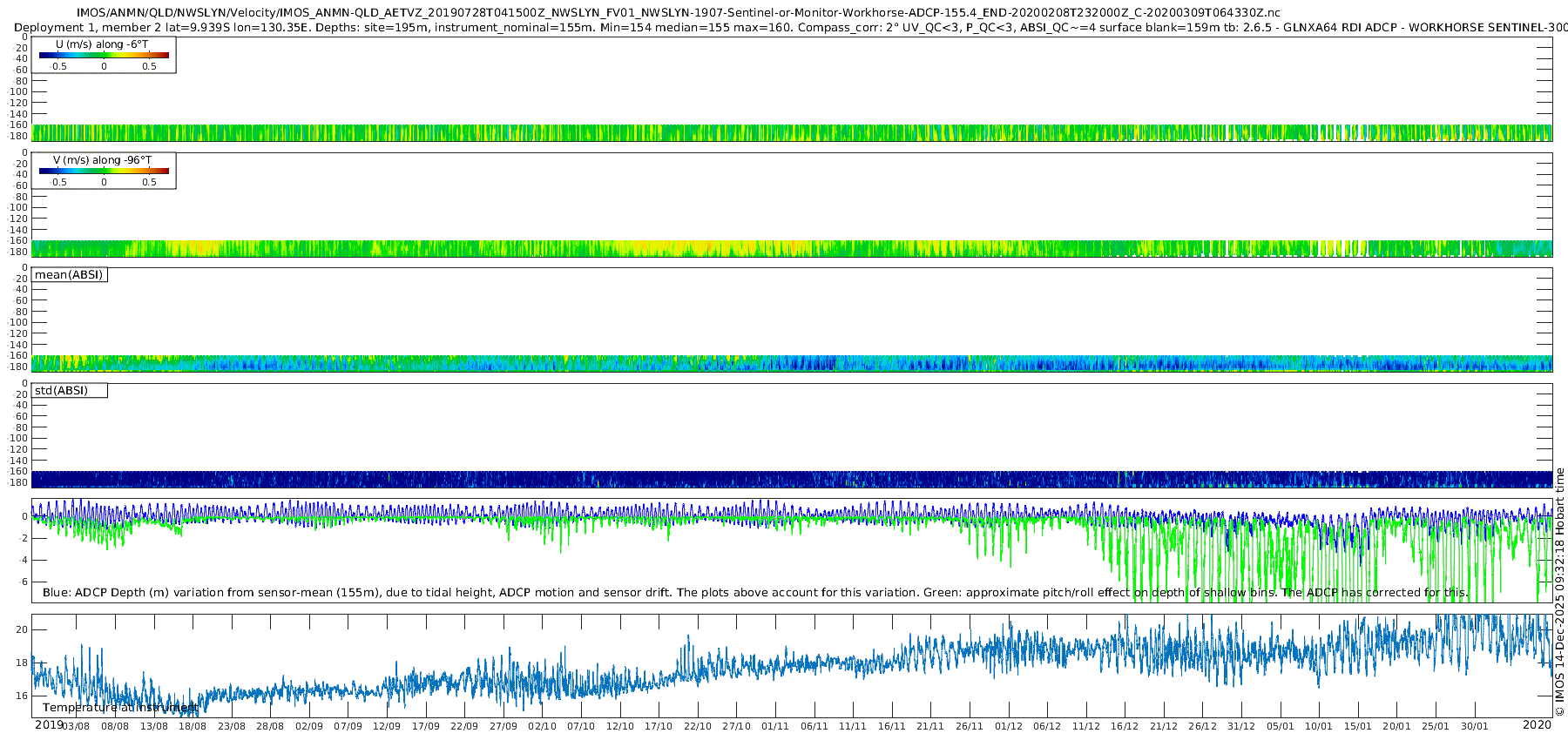Click the Temperature at instrument label
This screenshot has height=740, width=1568.
[x=119, y=708]
